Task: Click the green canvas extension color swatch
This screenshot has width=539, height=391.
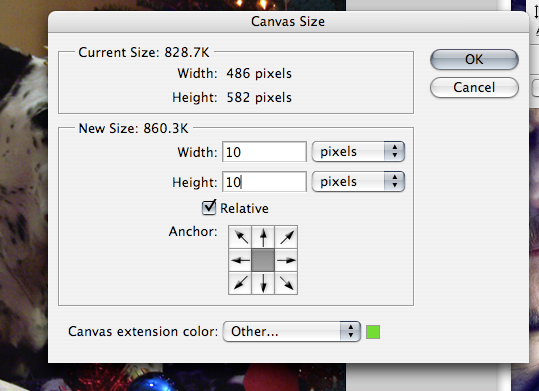Action: (373, 332)
